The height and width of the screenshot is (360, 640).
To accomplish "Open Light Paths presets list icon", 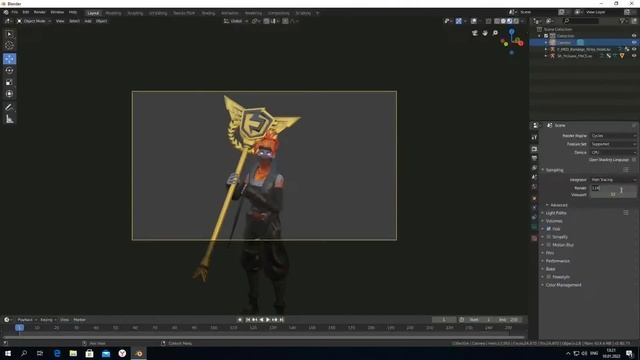I will pos(626,213).
